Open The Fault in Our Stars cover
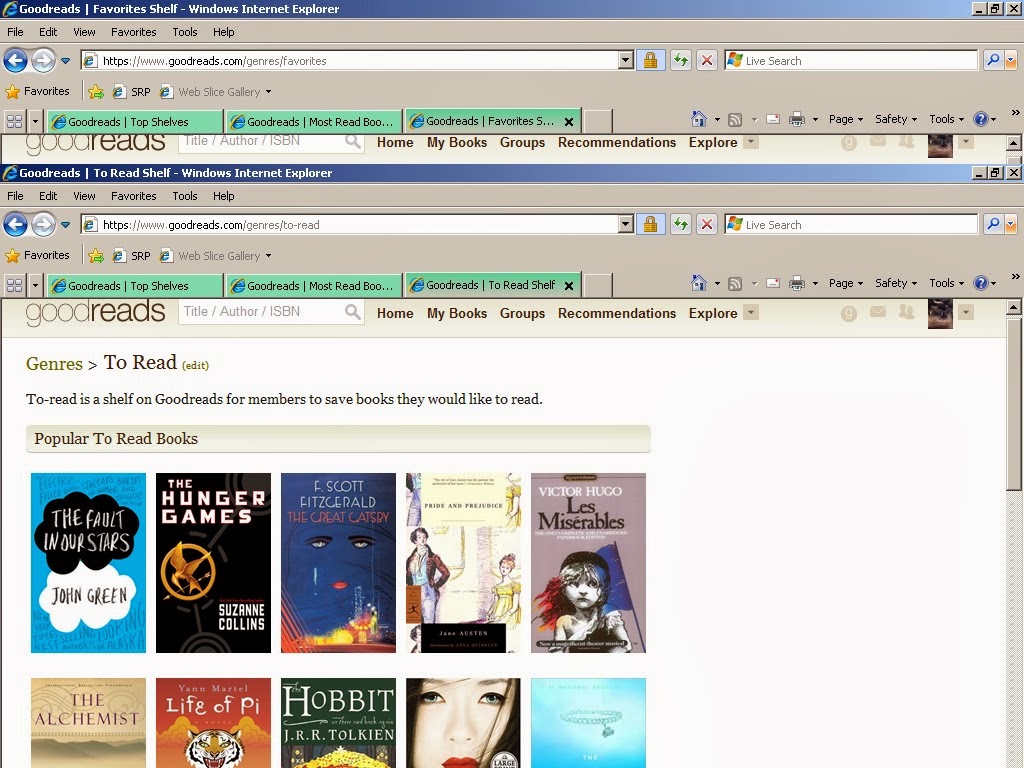This screenshot has width=1024, height=768. point(88,563)
